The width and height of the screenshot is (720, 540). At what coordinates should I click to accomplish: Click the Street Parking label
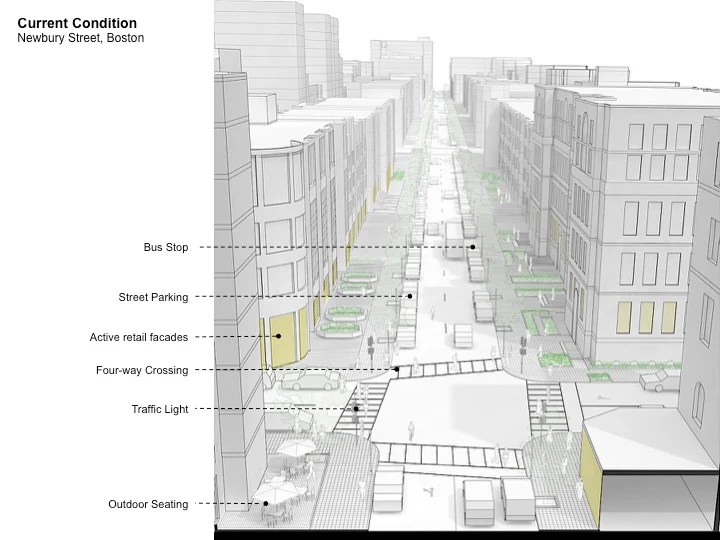[x=153, y=297]
